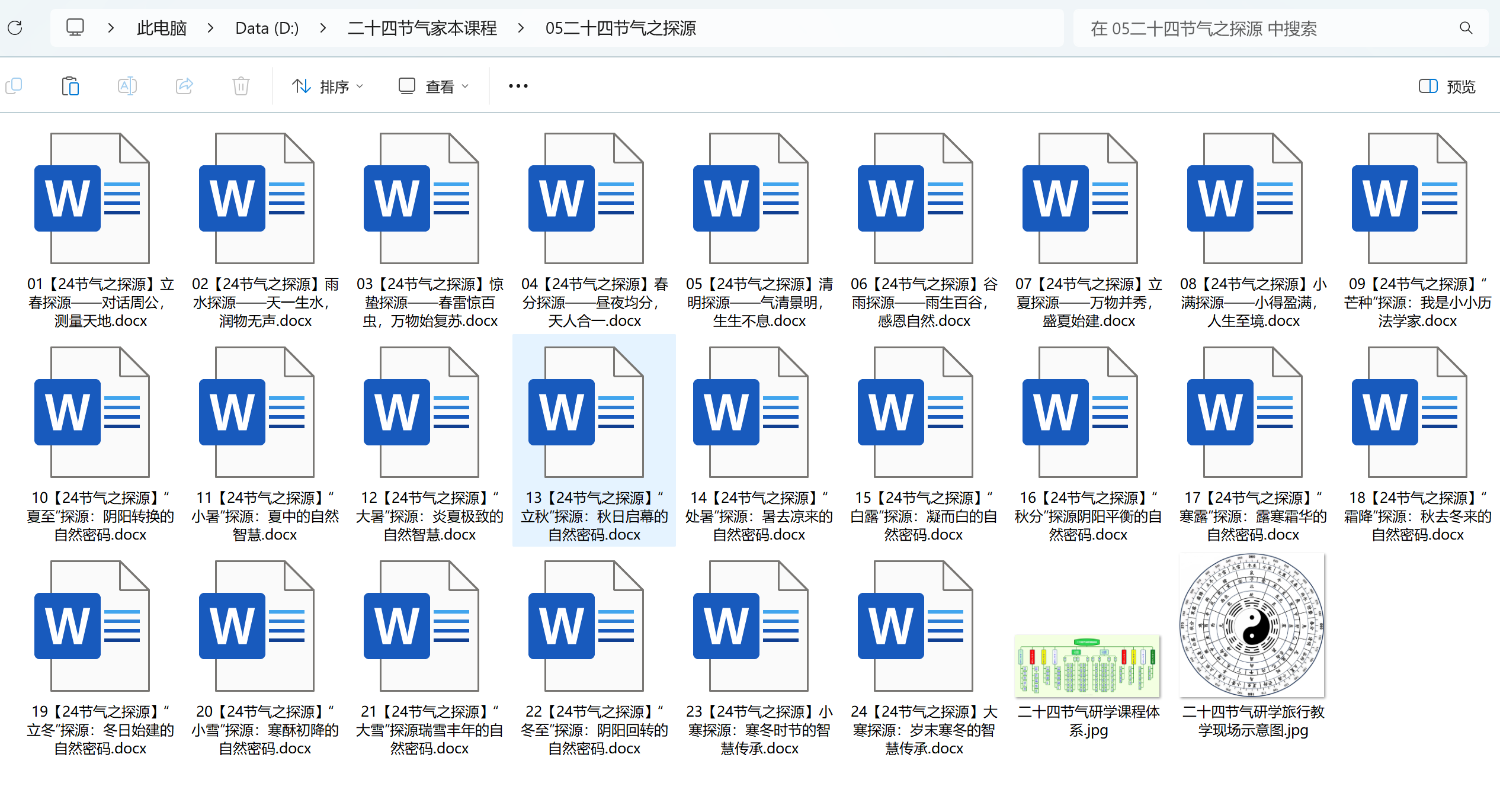Click the paste clipboard toolbar icon
Screen dimensions: 1500x812
point(70,86)
